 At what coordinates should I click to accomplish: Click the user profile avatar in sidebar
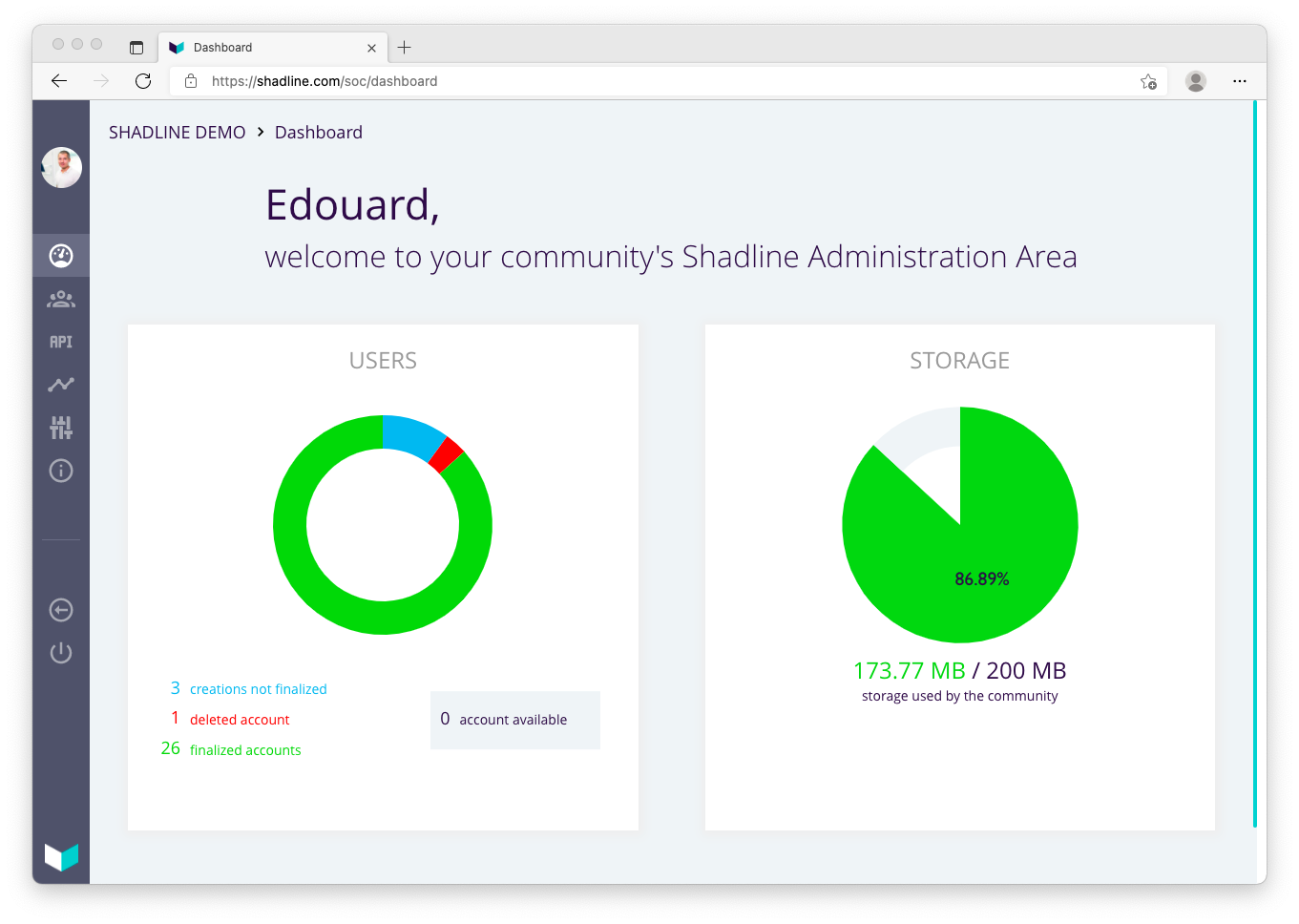point(62,168)
